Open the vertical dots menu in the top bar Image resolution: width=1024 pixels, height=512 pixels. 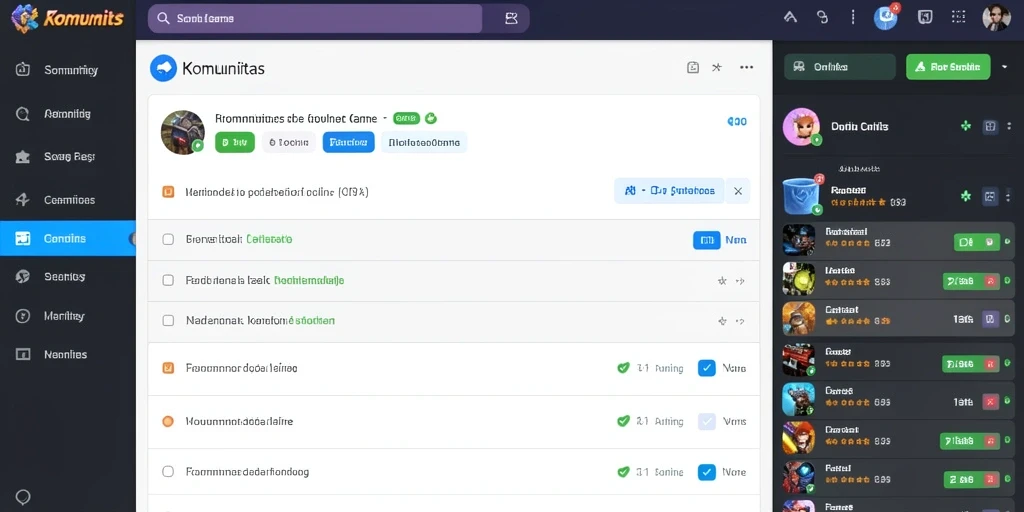(x=853, y=18)
